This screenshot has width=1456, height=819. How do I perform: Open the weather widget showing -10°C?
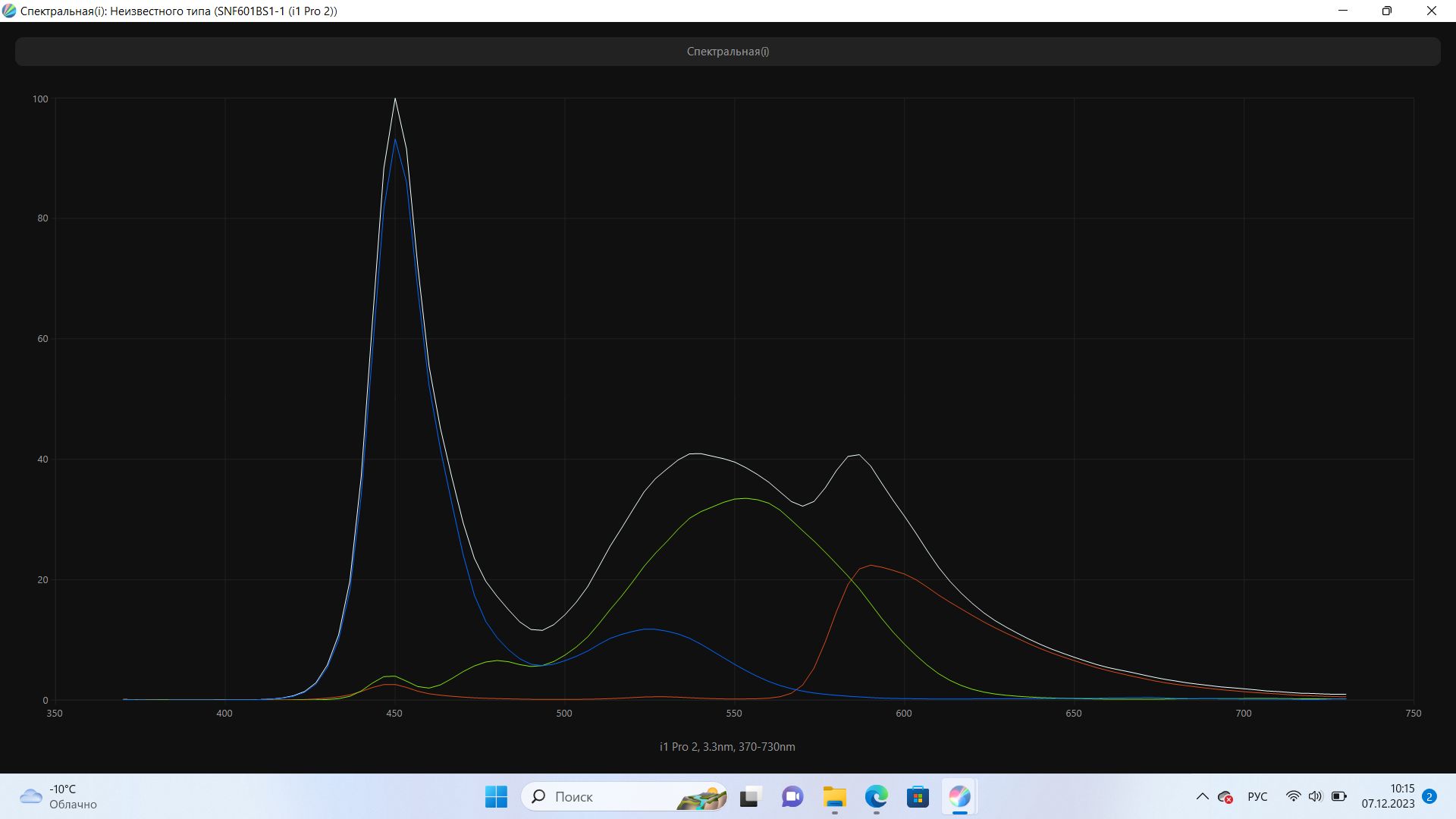point(59,796)
